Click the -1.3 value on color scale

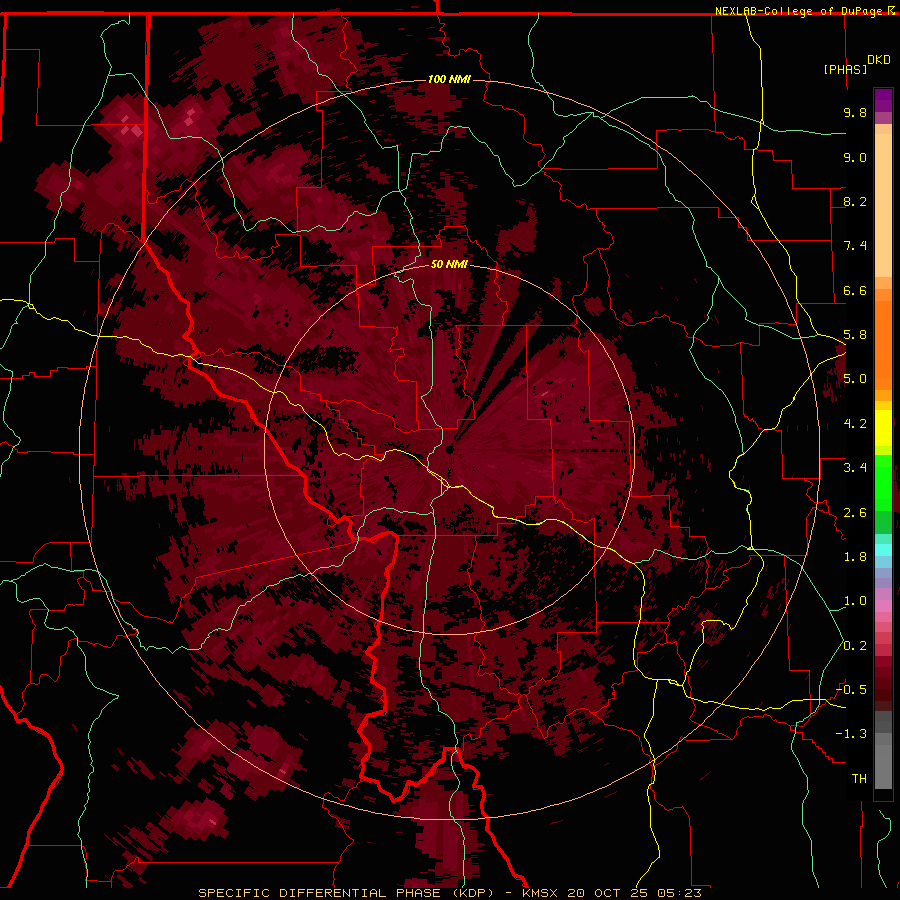(x=851, y=734)
